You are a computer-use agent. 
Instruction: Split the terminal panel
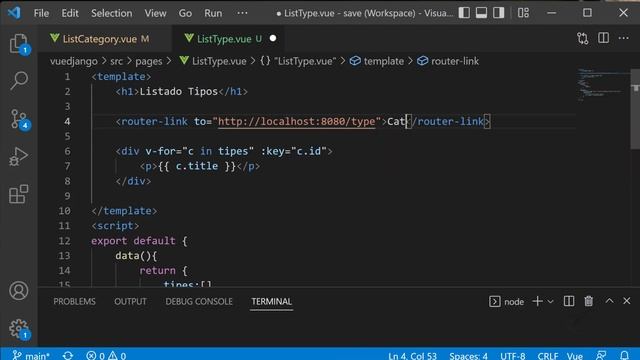(569, 301)
